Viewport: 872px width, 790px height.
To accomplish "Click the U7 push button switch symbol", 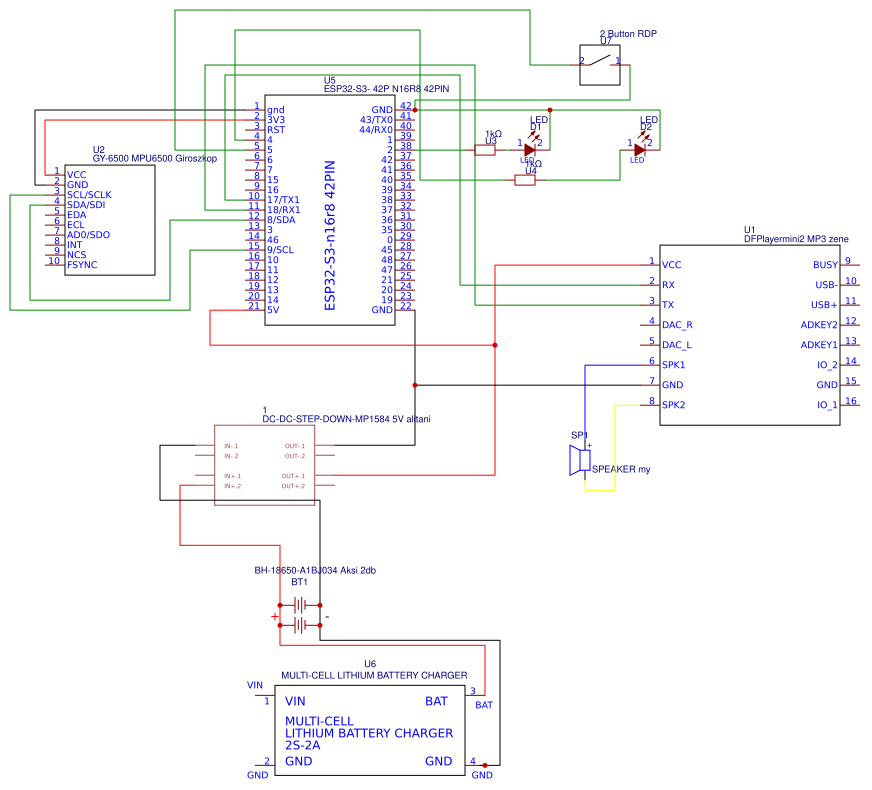I will [600, 65].
